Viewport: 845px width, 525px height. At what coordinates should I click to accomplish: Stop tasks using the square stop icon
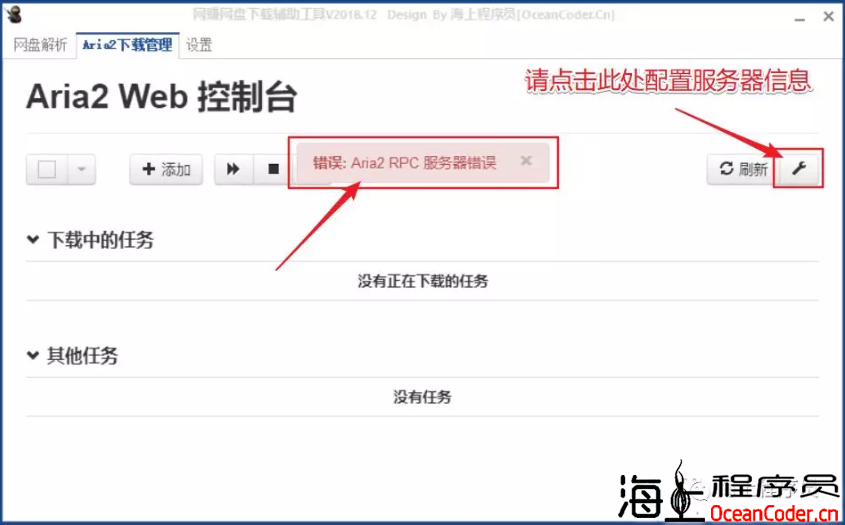[x=274, y=169]
